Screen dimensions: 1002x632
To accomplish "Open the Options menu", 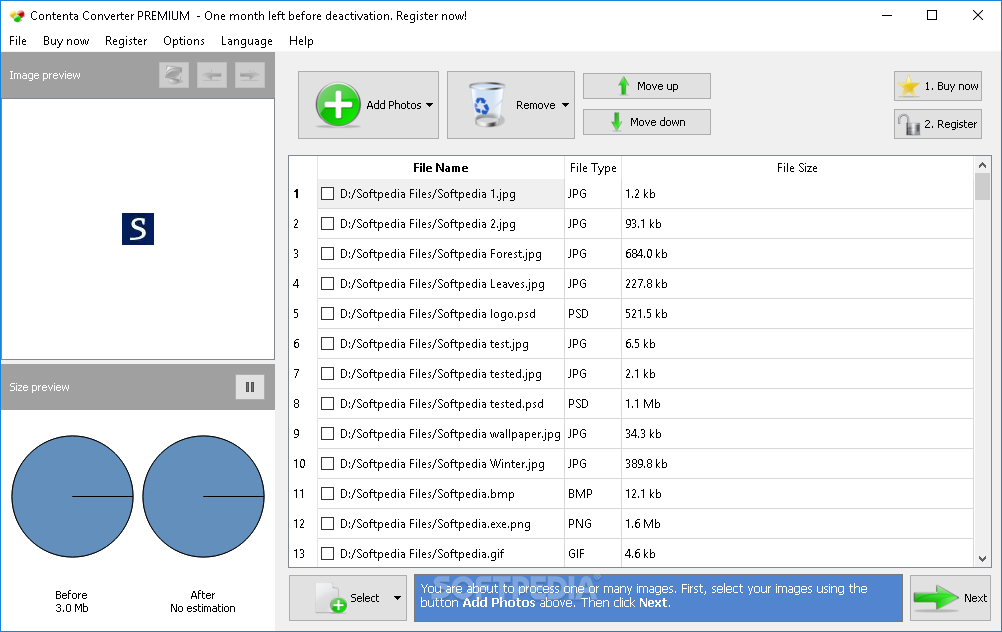I will (x=184, y=41).
